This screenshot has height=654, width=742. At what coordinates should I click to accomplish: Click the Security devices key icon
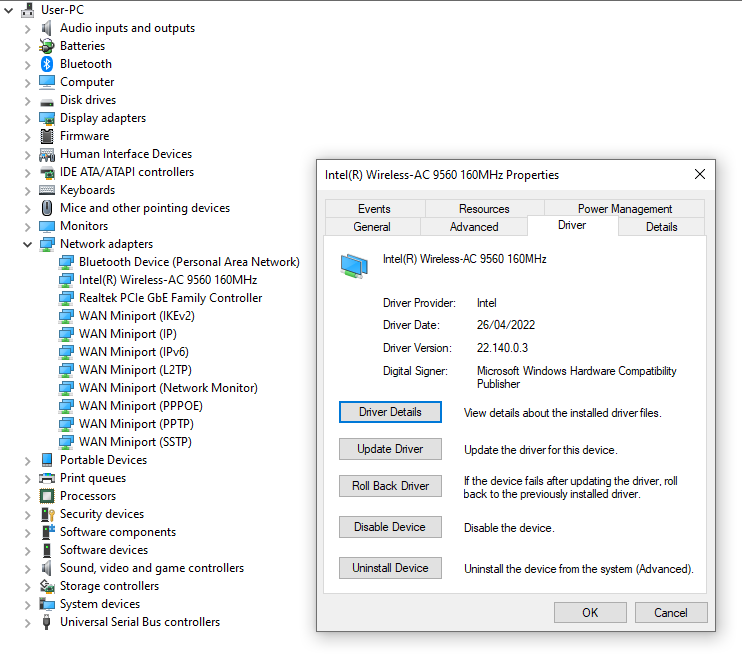click(x=47, y=514)
